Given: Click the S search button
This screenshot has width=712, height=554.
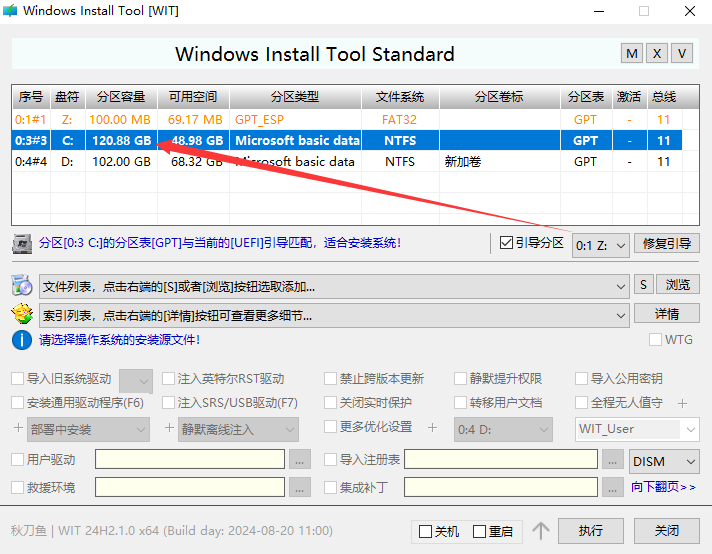Looking at the screenshot, I should point(643,285).
